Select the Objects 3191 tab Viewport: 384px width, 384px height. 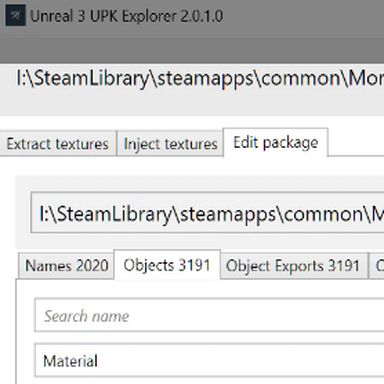tap(167, 265)
